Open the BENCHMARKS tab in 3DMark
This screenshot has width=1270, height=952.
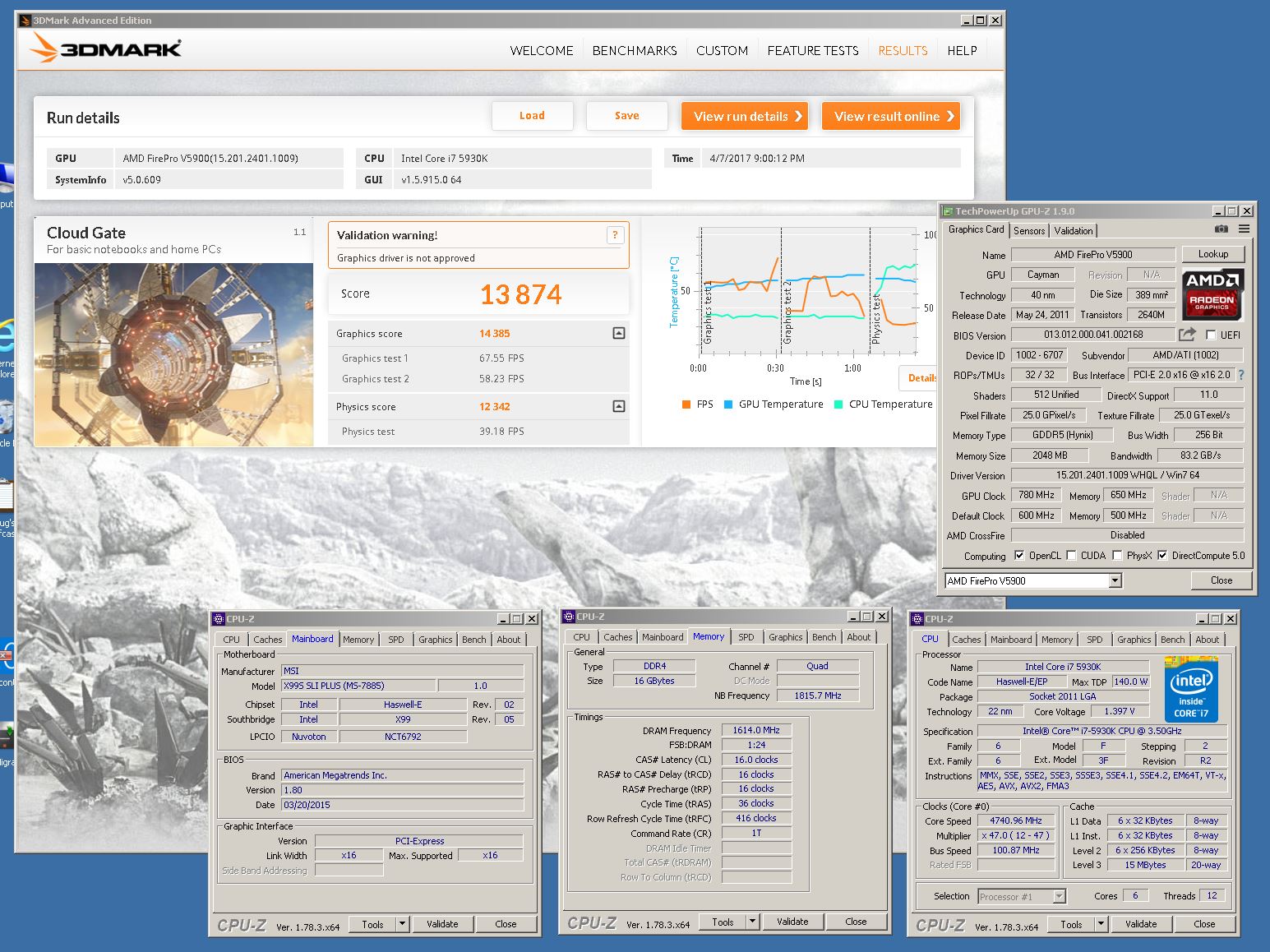point(635,50)
